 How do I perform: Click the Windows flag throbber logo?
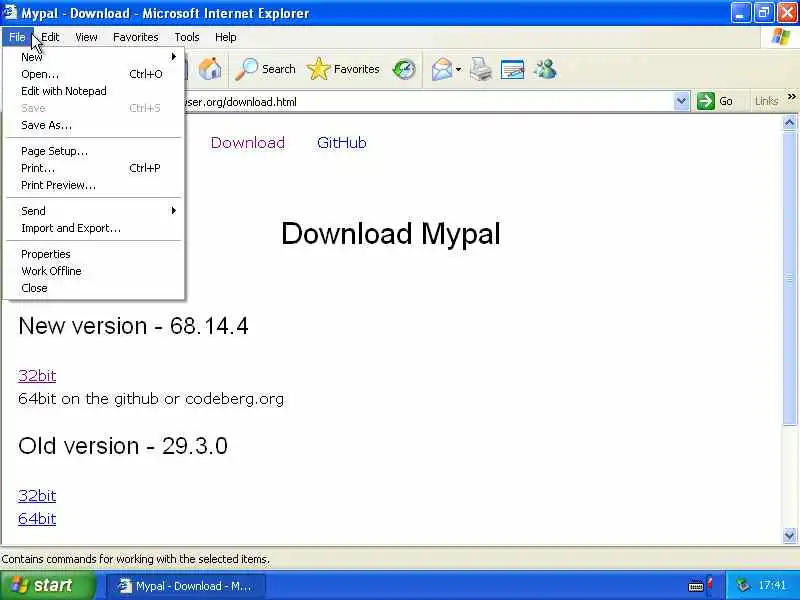[x=781, y=37]
